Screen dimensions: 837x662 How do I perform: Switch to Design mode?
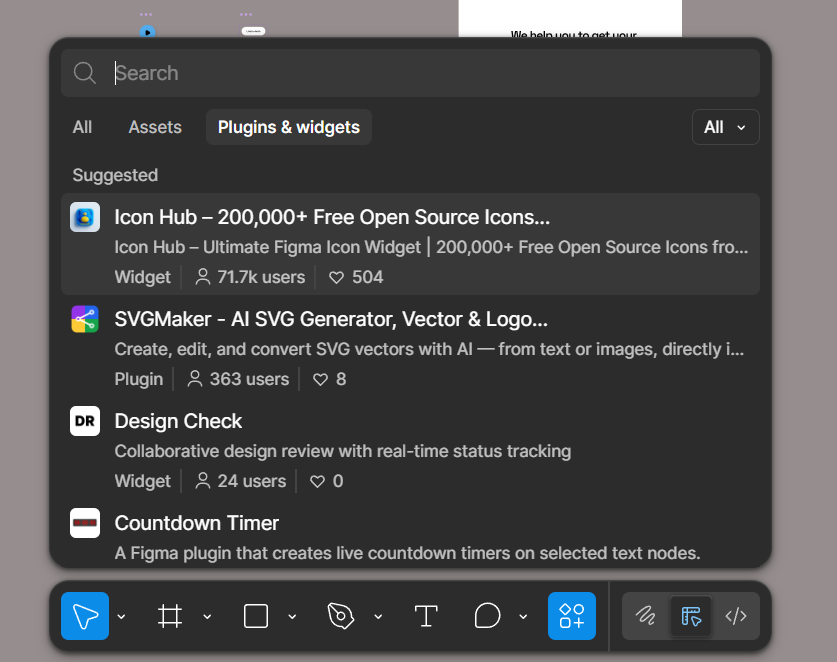tap(691, 616)
